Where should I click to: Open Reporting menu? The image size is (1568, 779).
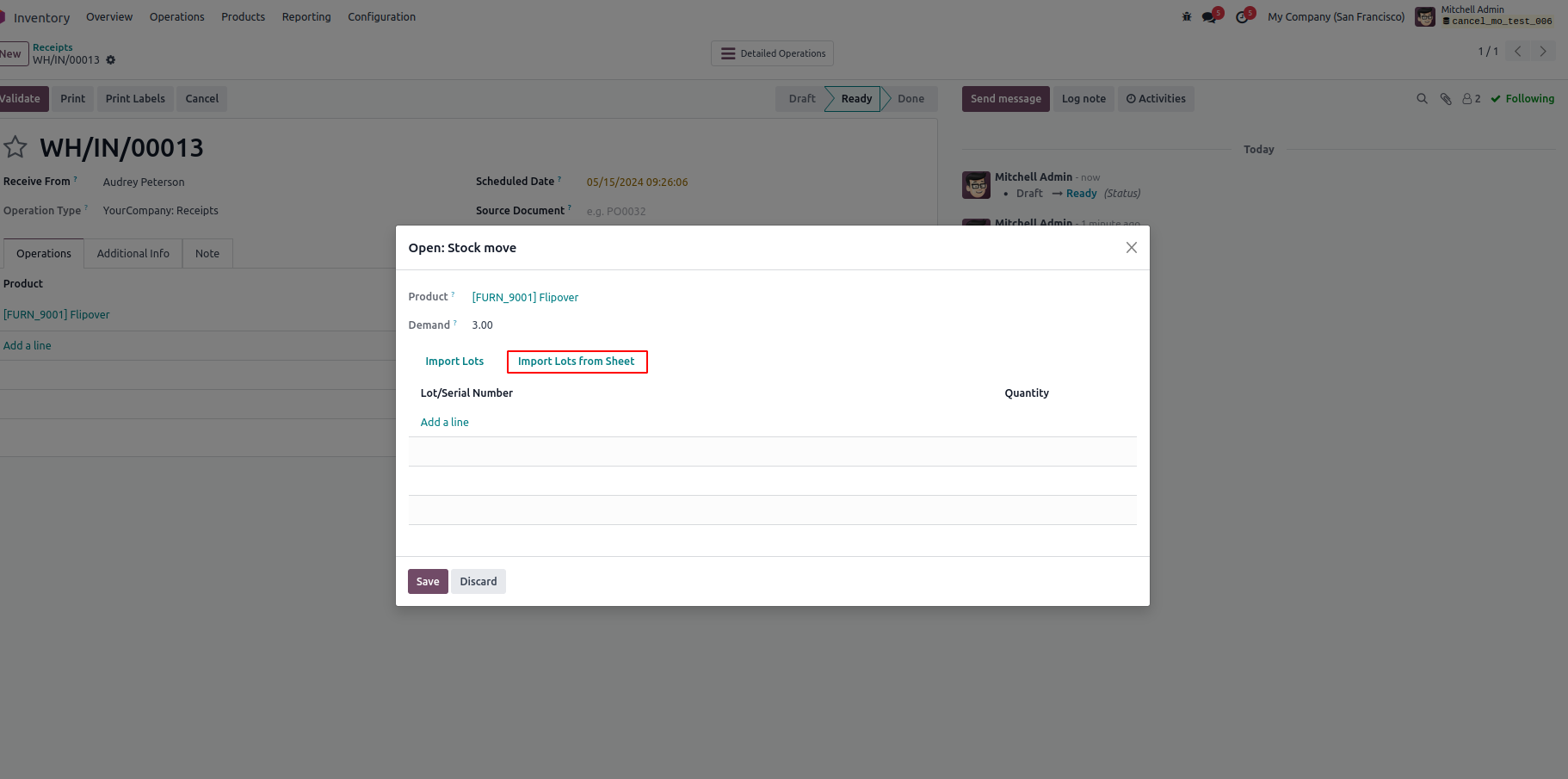(x=306, y=17)
